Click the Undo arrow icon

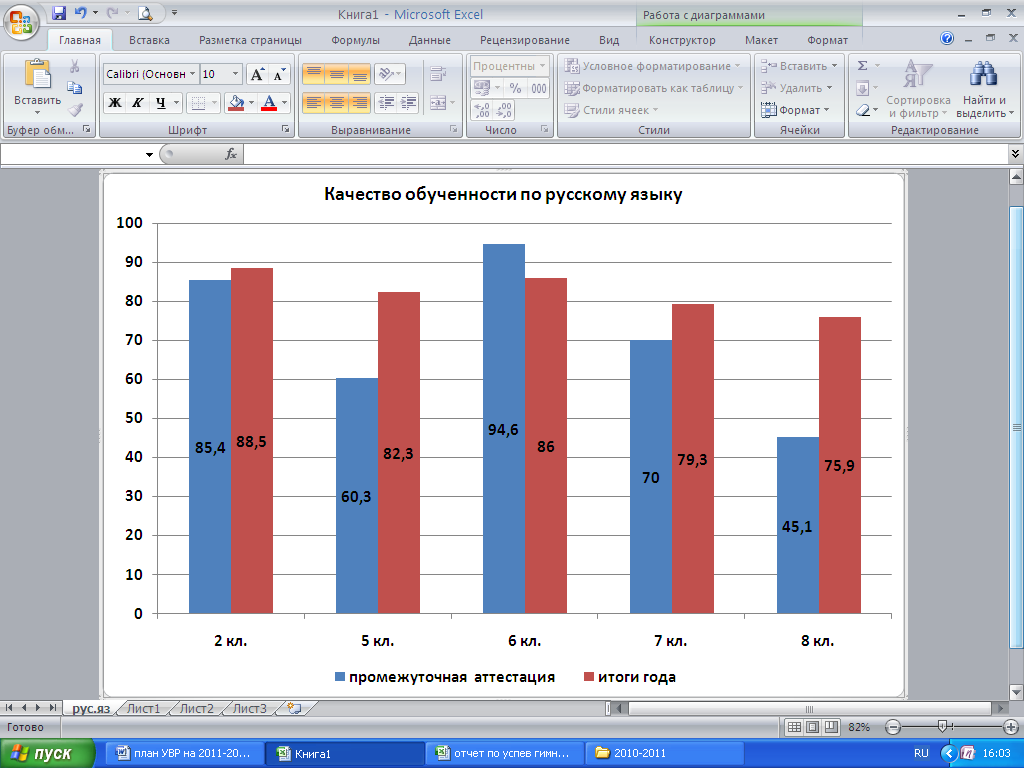click(x=80, y=13)
